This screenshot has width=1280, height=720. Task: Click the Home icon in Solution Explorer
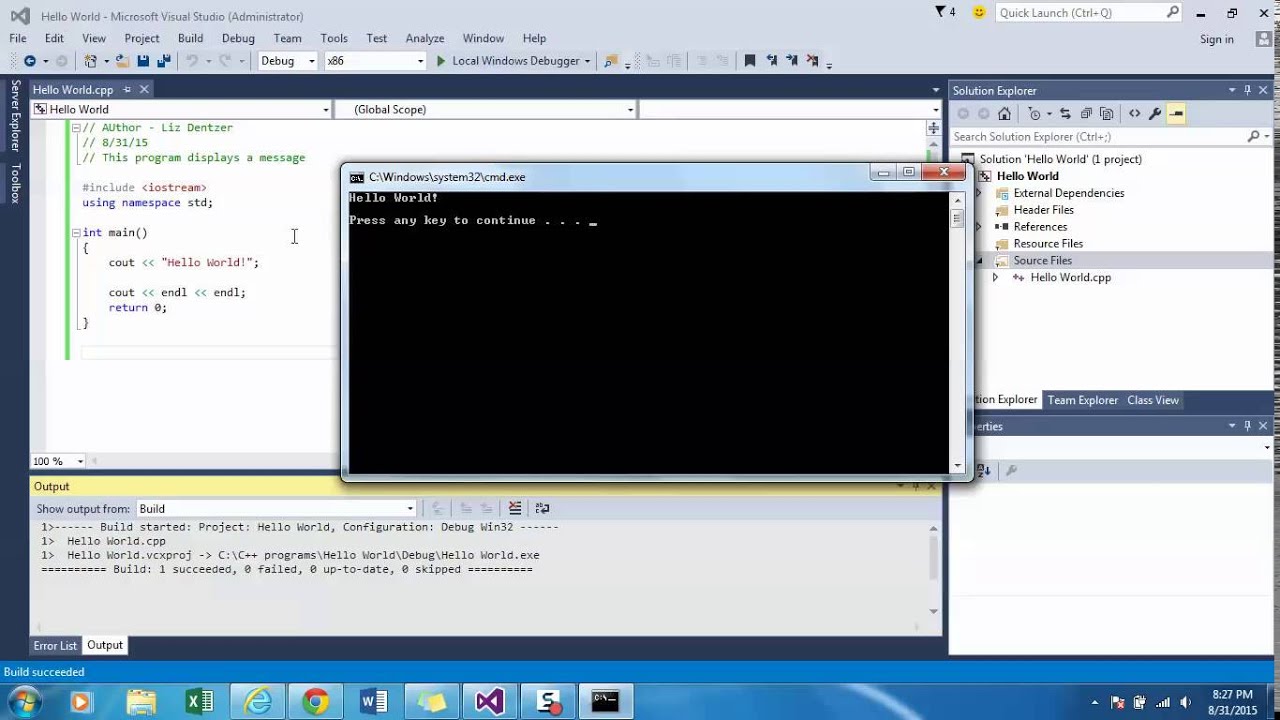(x=1005, y=114)
